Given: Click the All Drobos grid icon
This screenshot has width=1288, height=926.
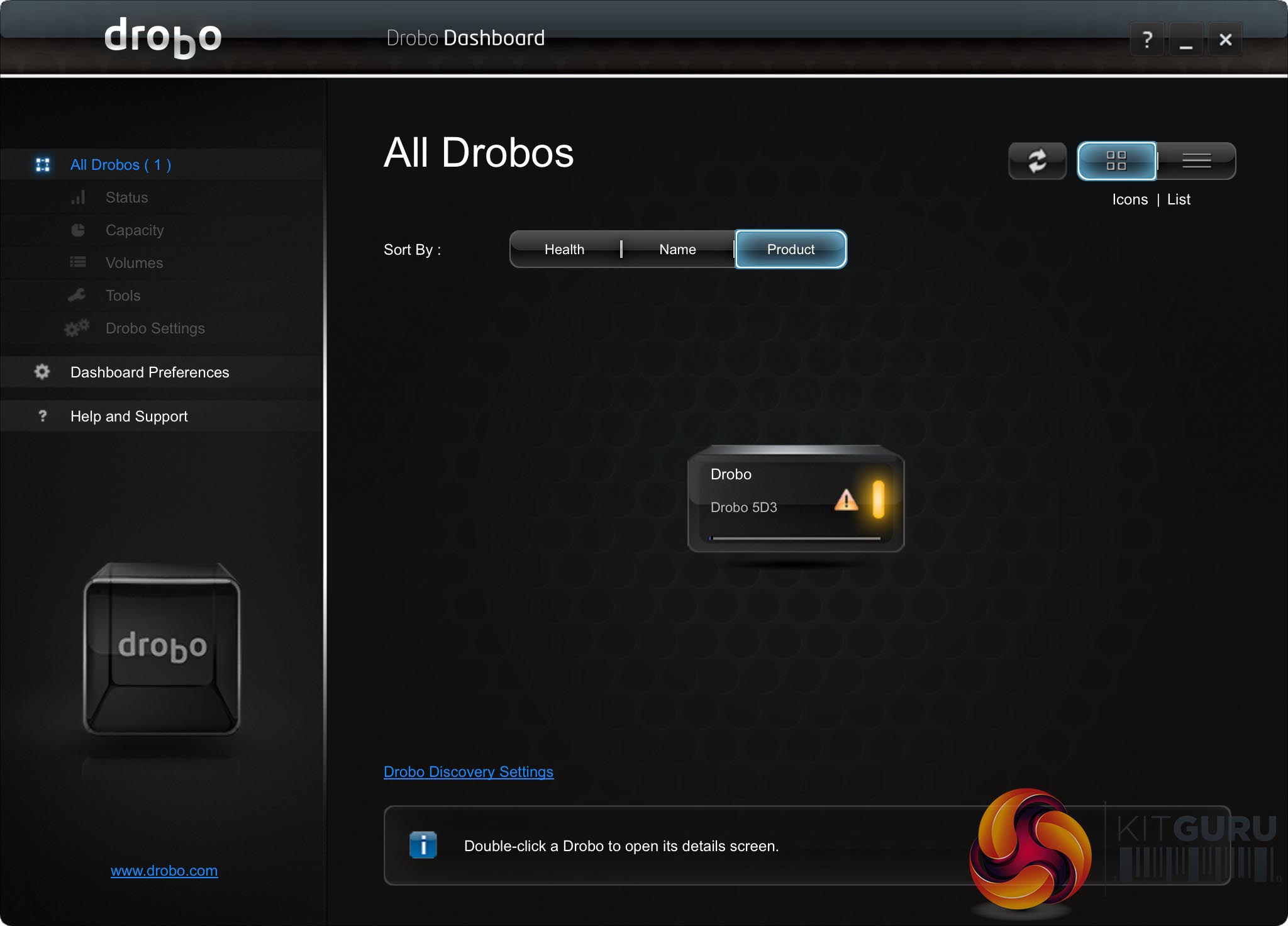Looking at the screenshot, I should 43,165.
